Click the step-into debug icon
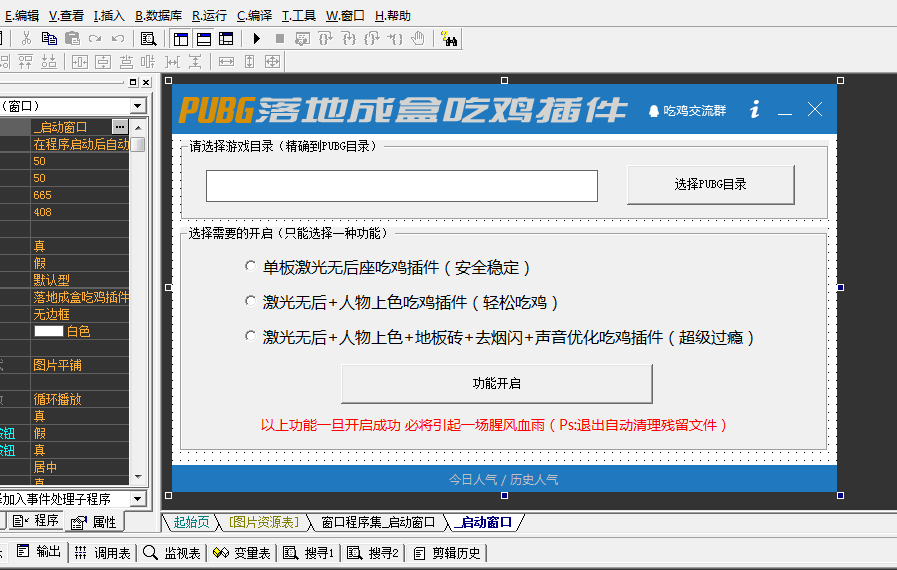The width and height of the screenshot is (897, 570). [348, 38]
